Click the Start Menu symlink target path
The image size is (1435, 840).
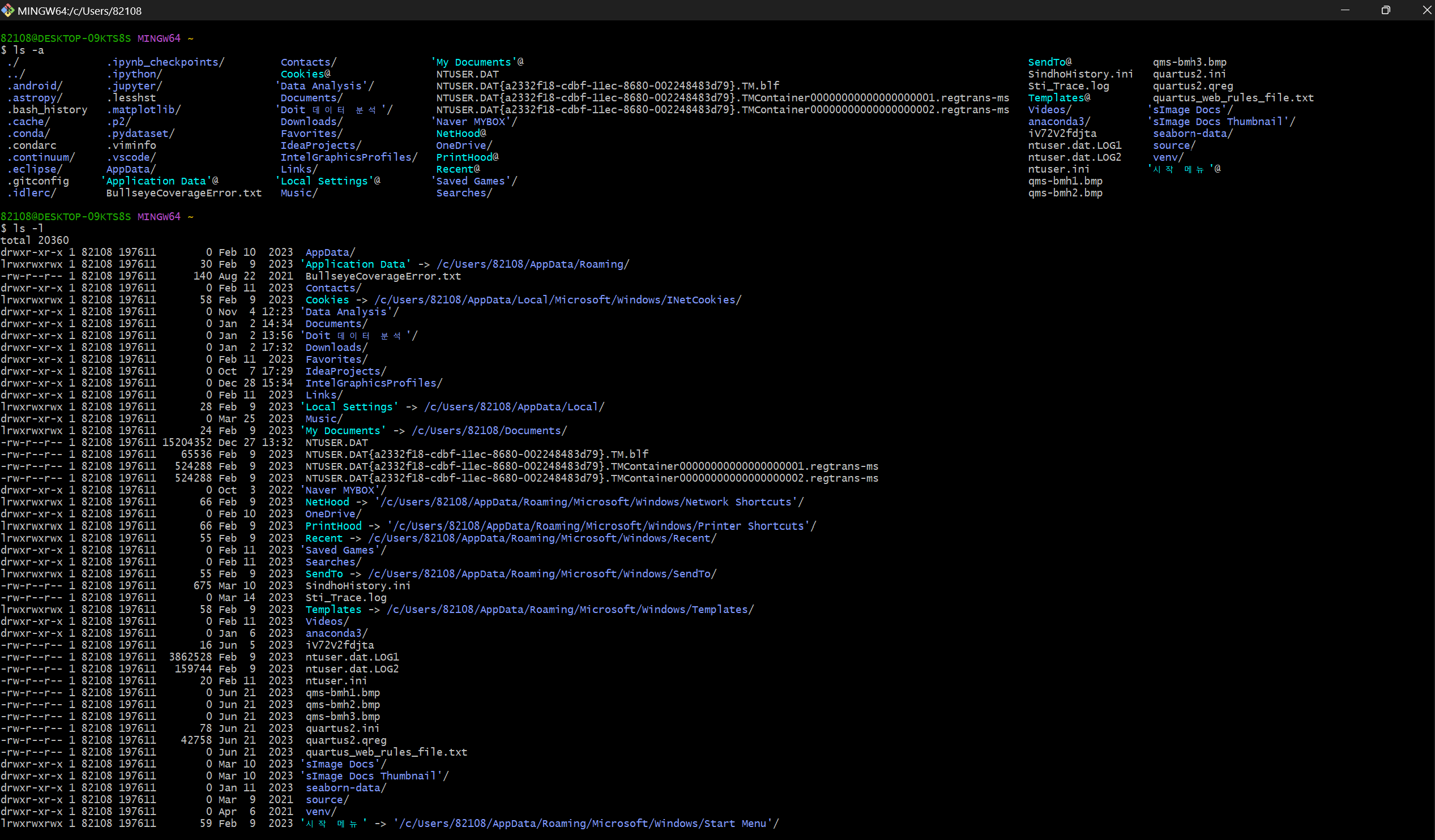tap(586, 823)
